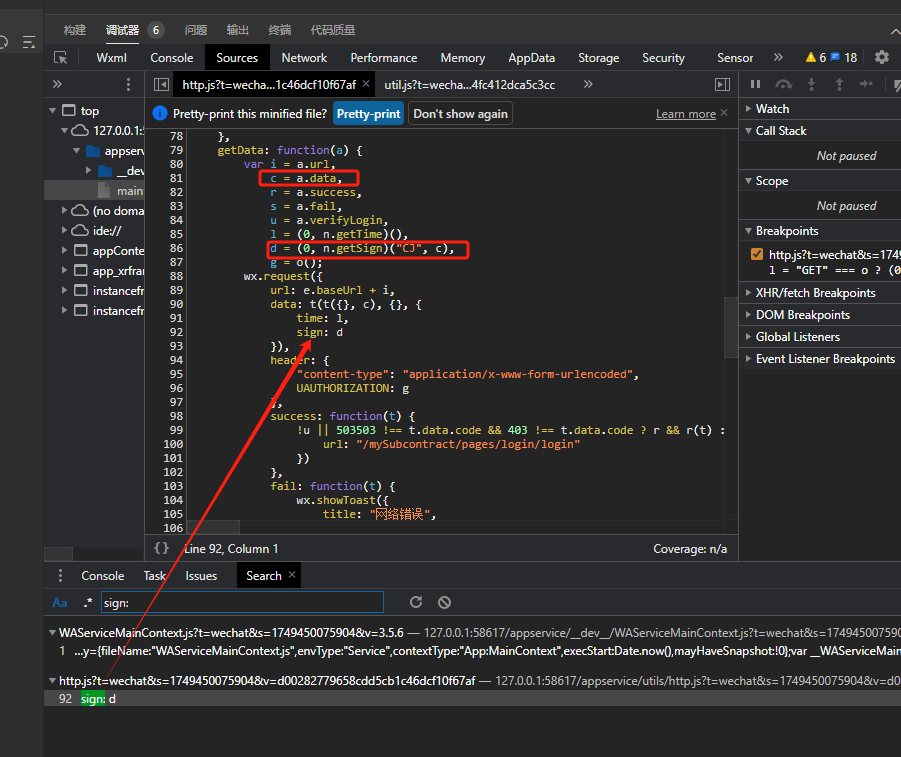Image resolution: width=901 pixels, height=757 pixels.
Task: Expand DOM Breakpoints section
Action: (748, 314)
